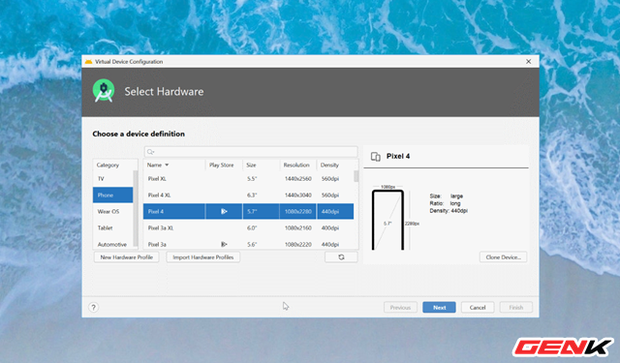The image size is (620, 363).
Task: Select the Phone category
Action: [113, 195]
